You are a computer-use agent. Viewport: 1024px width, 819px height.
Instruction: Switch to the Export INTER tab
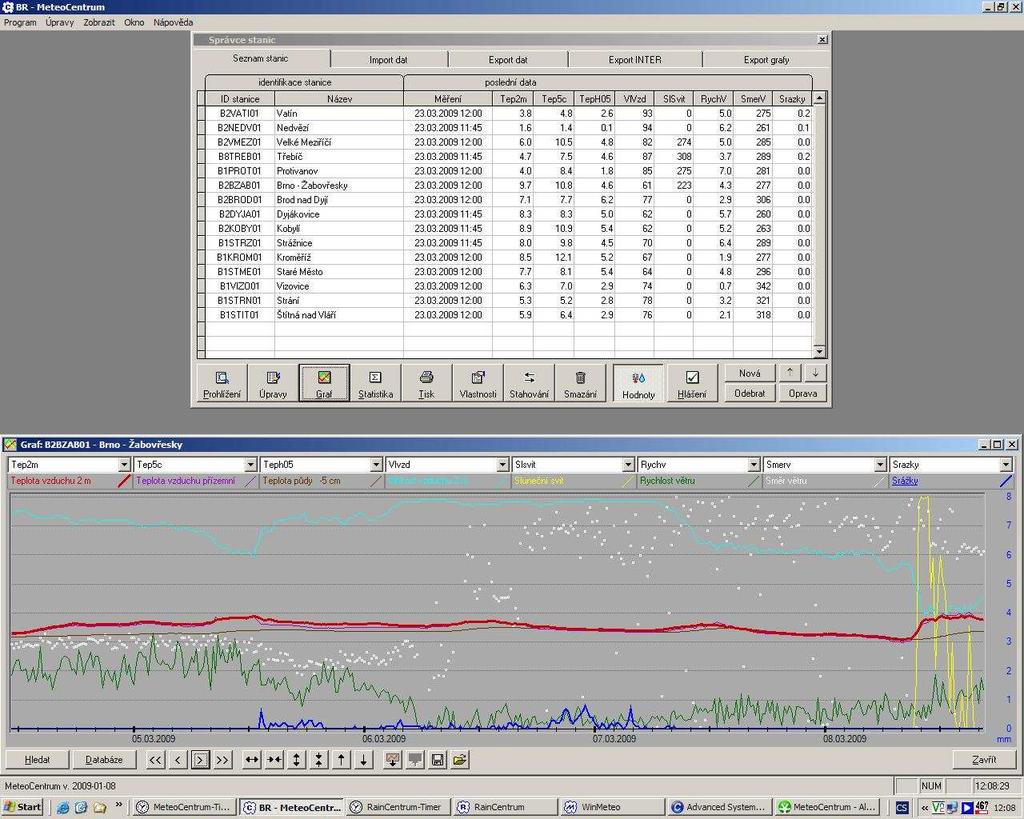click(635, 59)
